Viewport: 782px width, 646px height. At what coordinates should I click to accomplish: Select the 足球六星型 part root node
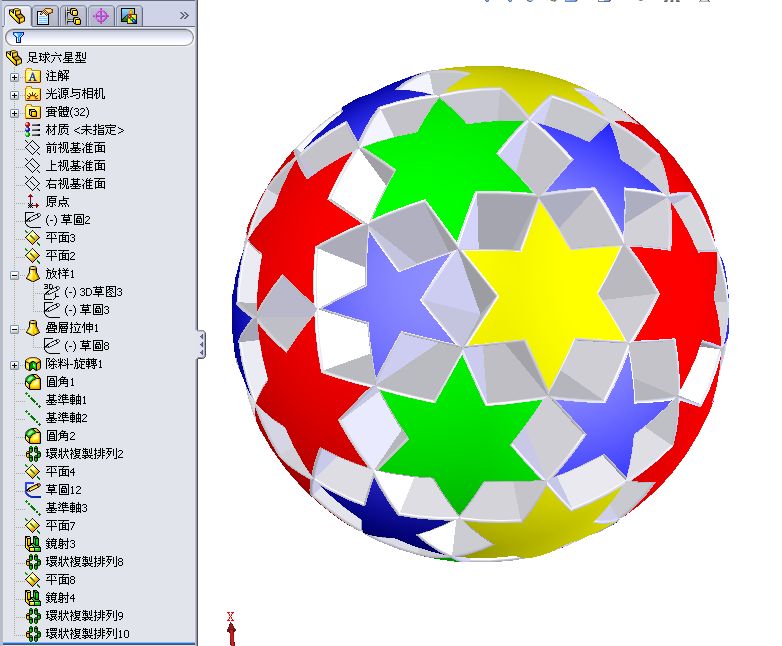[56, 58]
